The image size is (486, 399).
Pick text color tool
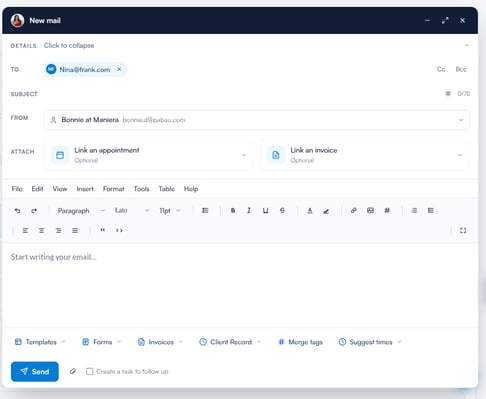click(x=310, y=211)
